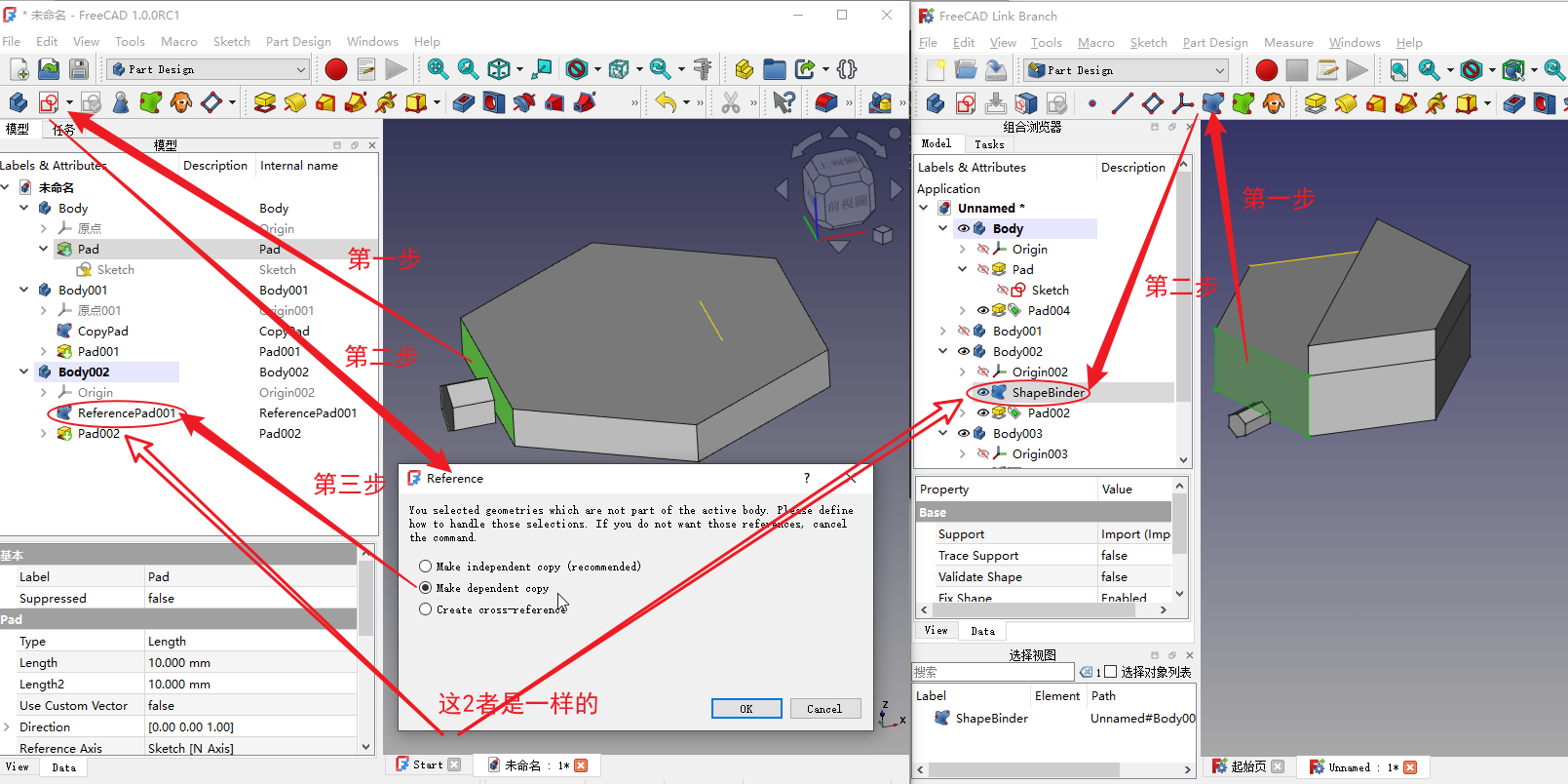Viewport: 1568px width, 784px height.
Task: Switch to Data tab in left property panel
Action: [x=64, y=767]
